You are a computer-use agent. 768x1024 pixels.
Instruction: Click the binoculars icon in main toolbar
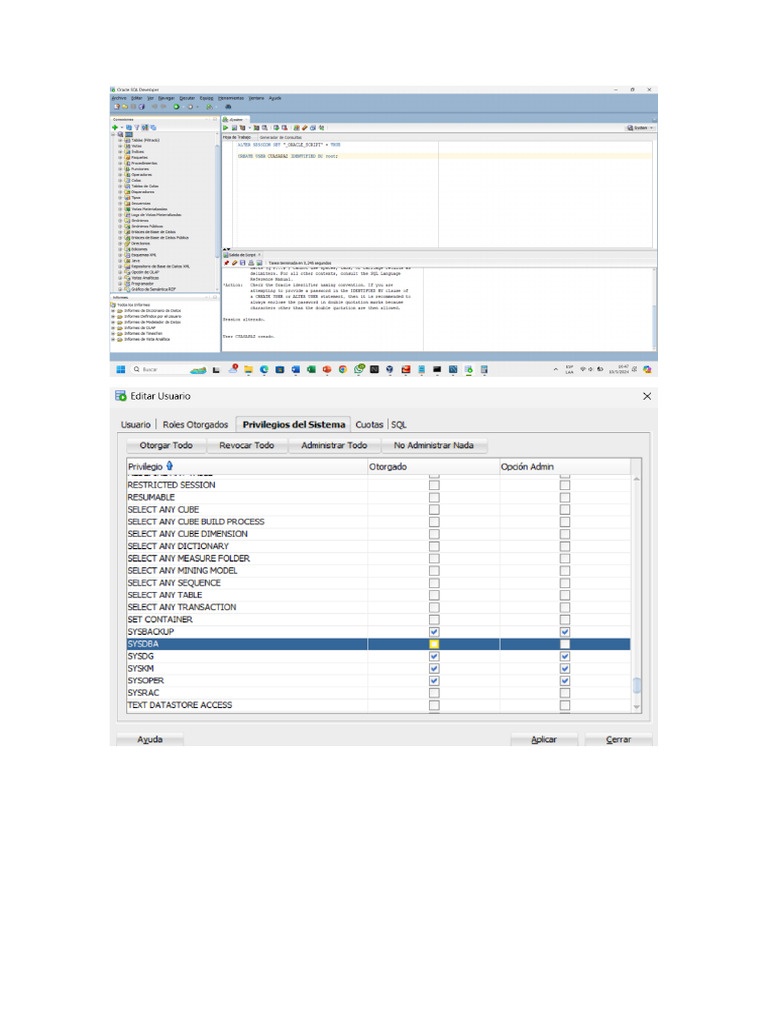pyautogui.click(x=229, y=107)
